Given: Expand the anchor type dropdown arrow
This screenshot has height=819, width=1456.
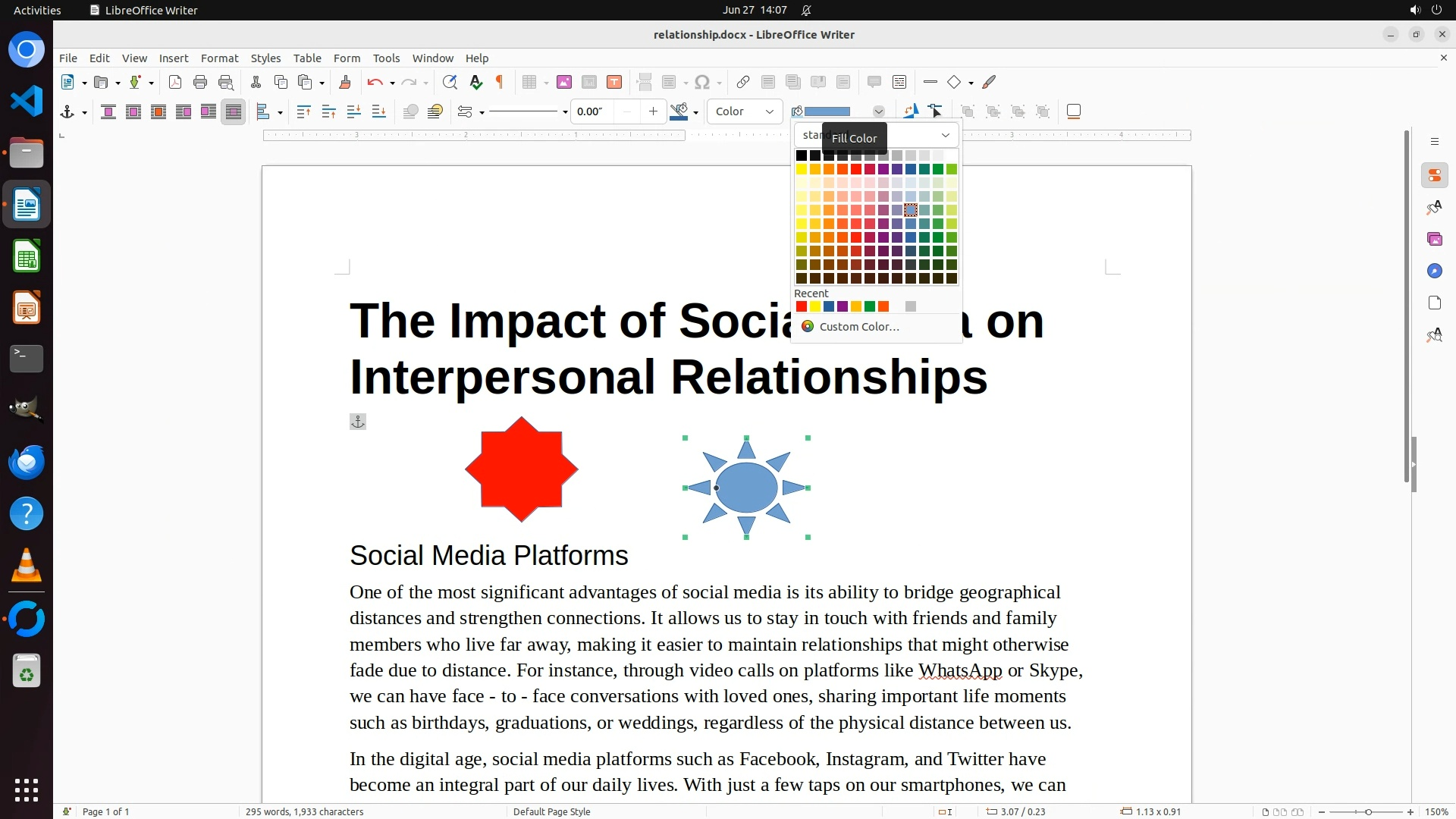Looking at the screenshot, I should 84,112.
